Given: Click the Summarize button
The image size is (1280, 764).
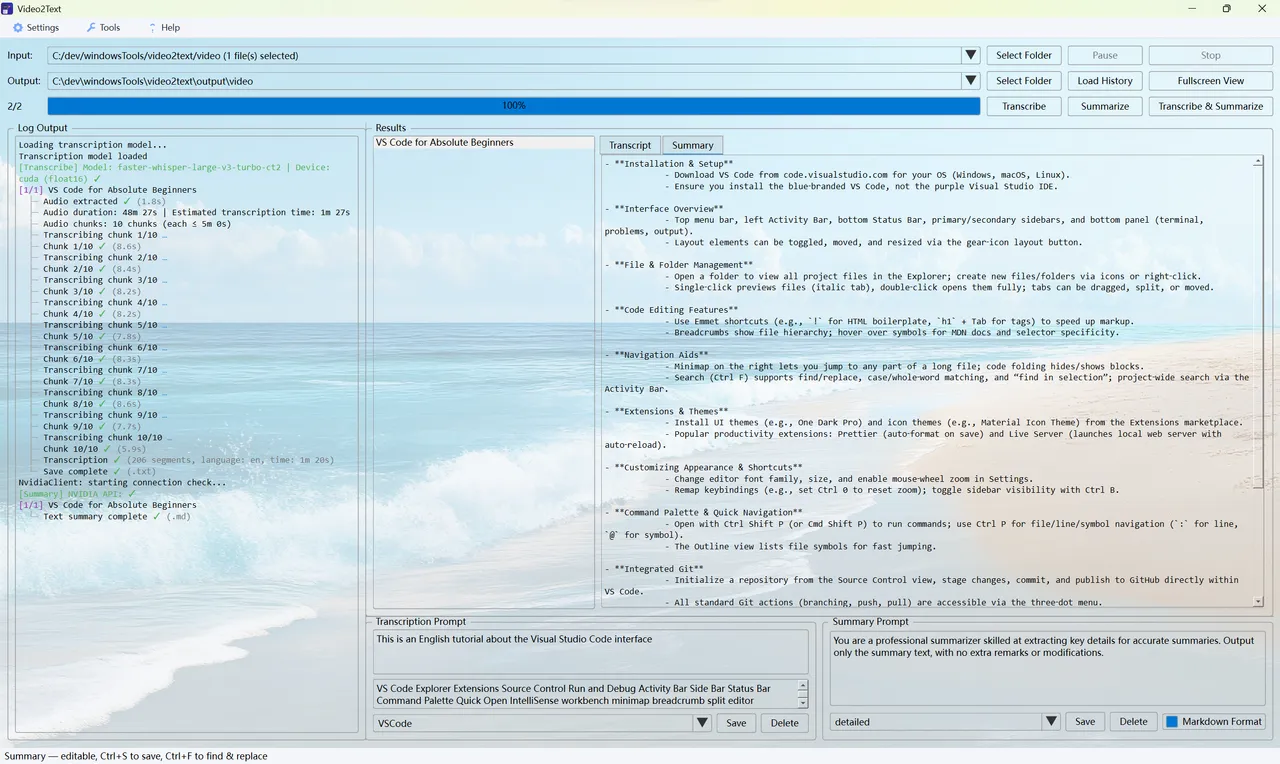Looking at the screenshot, I should point(1105,106).
